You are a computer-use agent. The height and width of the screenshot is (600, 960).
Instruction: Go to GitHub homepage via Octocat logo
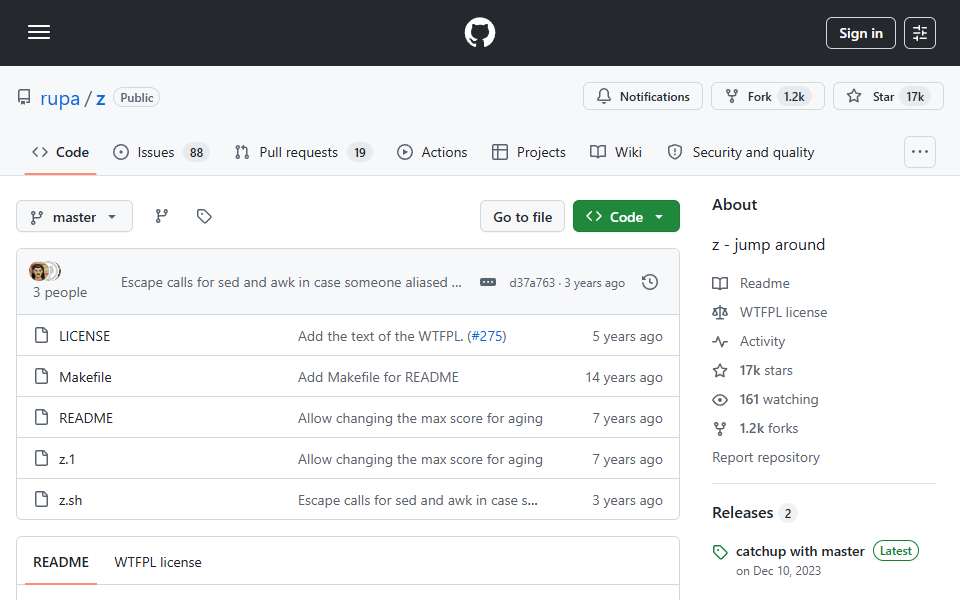point(479,32)
